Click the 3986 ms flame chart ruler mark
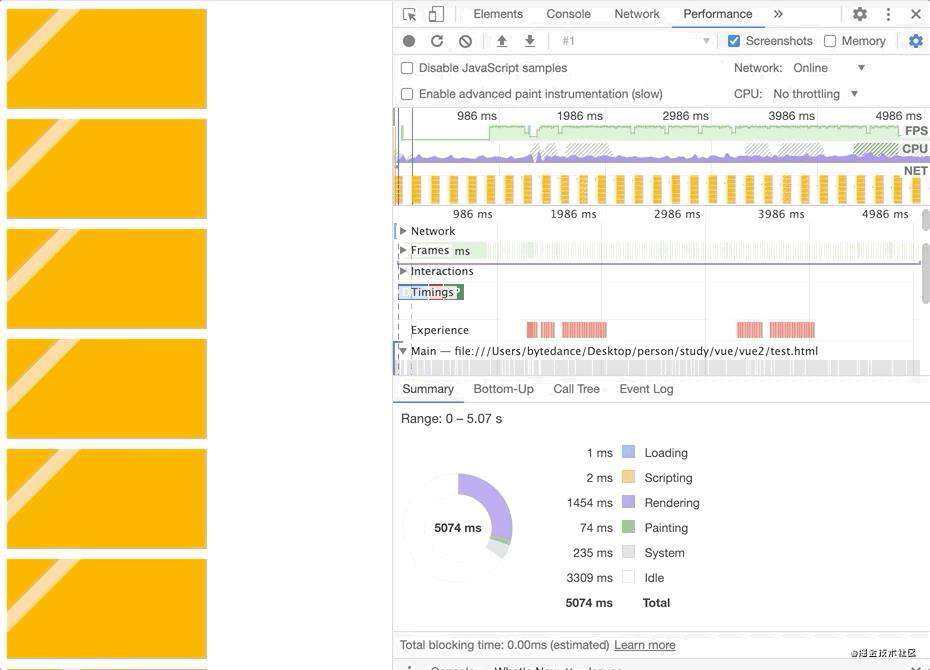 781,214
